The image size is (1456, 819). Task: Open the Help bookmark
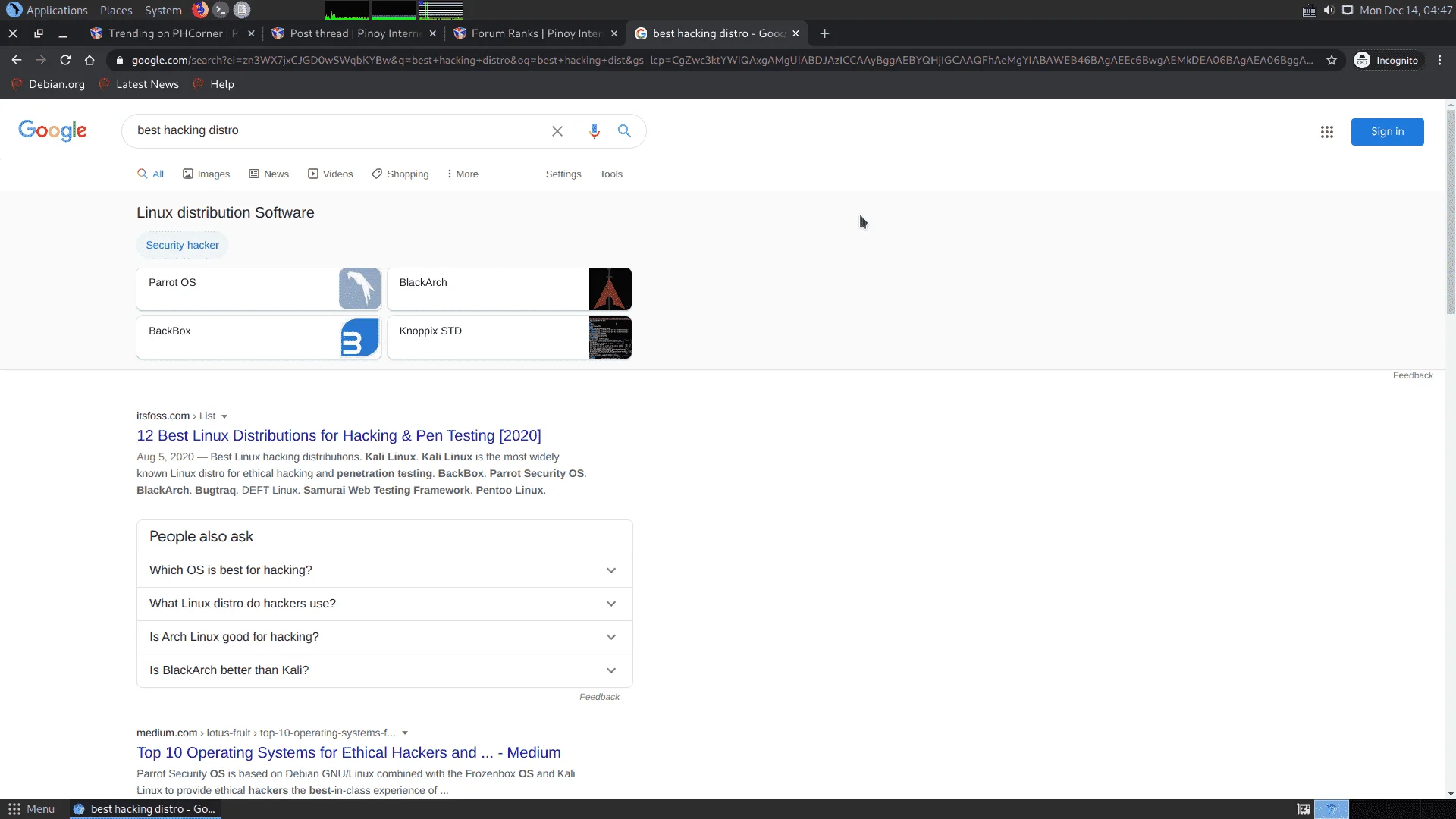pos(213,84)
